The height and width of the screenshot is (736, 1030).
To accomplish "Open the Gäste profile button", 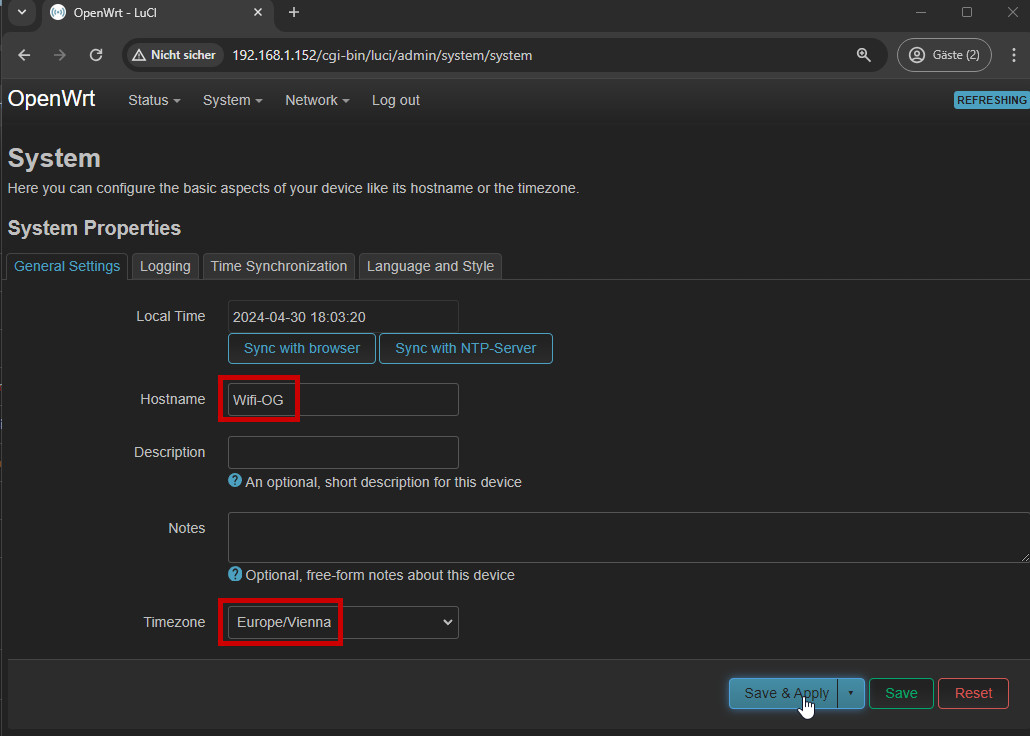I will [944, 55].
